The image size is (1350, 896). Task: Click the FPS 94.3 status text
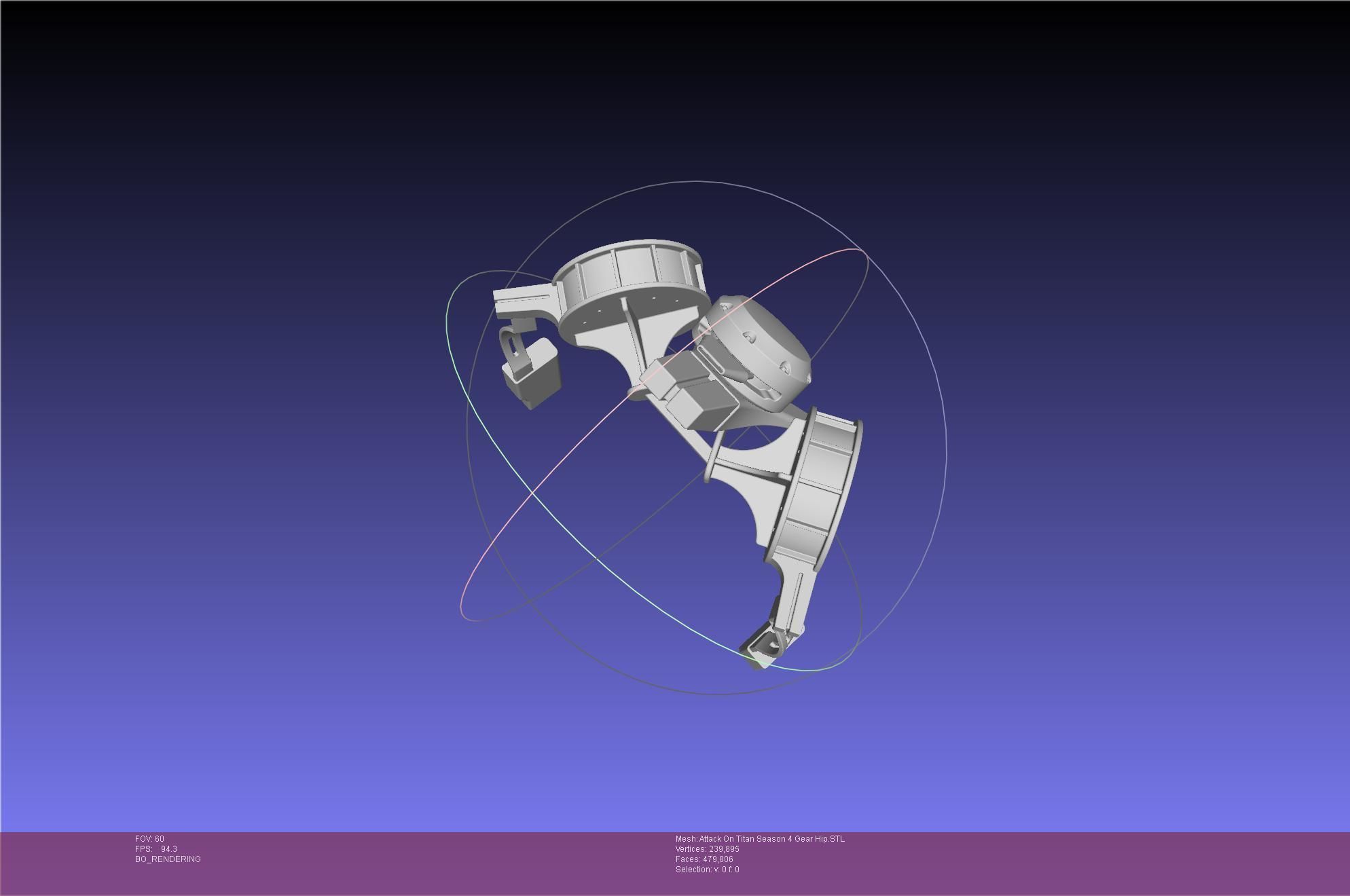[x=156, y=849]
